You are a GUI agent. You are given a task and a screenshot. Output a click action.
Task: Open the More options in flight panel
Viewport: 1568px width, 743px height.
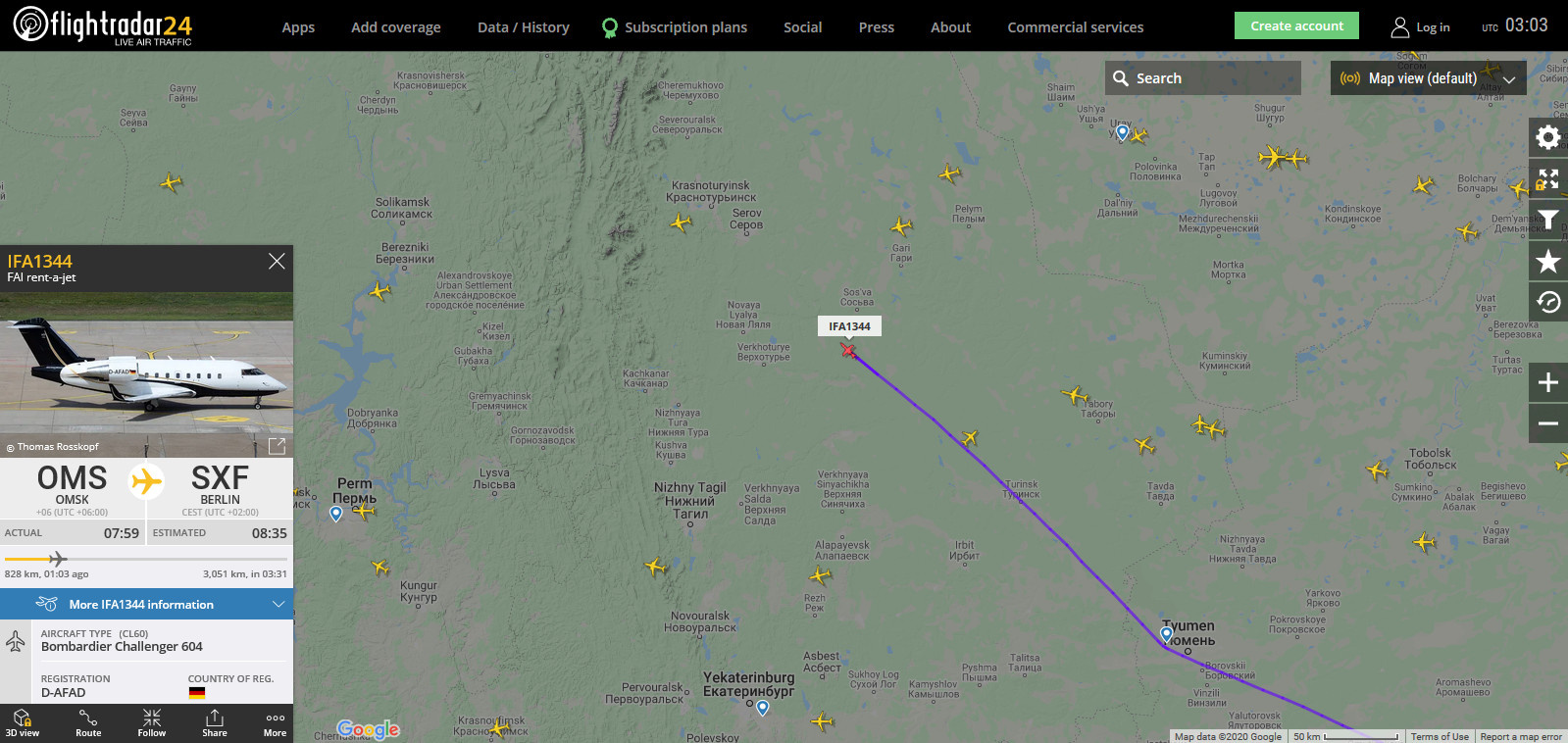pyautogui.click(x=276, y=723)
